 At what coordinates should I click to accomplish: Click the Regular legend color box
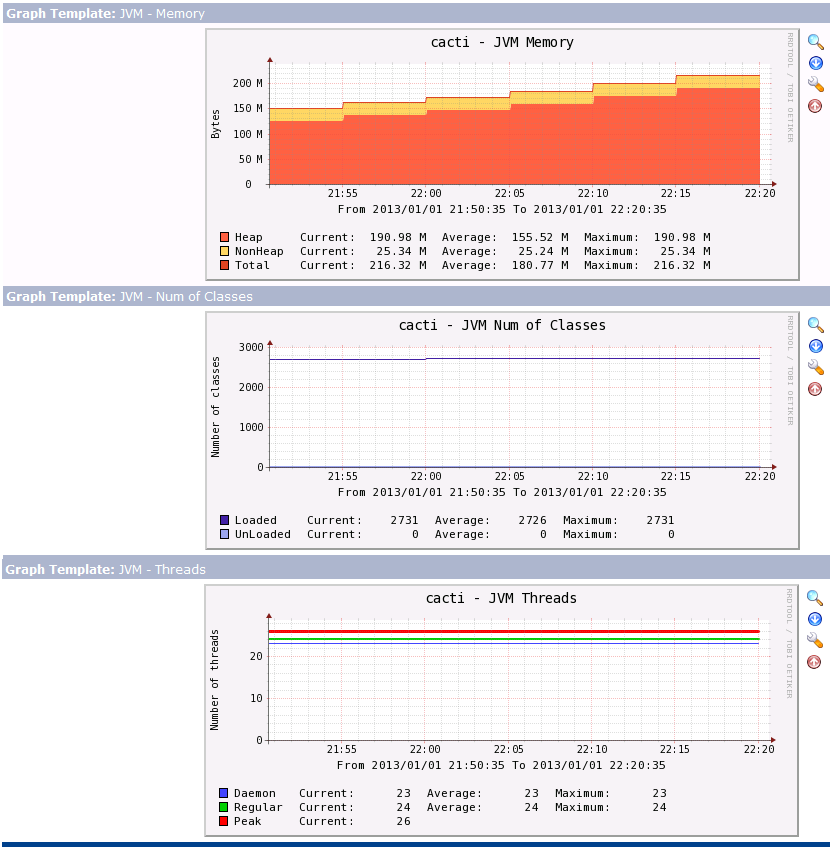click(x=223, y=807)
